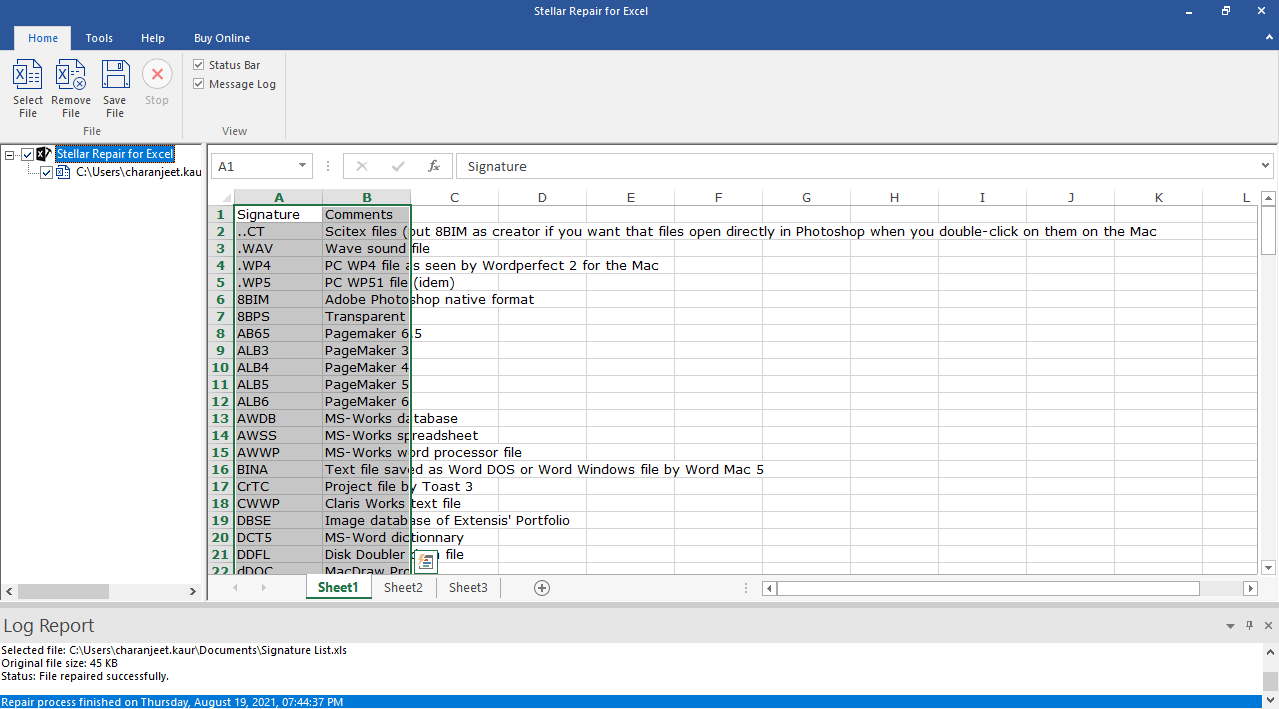Click the tree panel scroll right arrow
Screen dimensions: 1279x709
(x=193, y=591)
